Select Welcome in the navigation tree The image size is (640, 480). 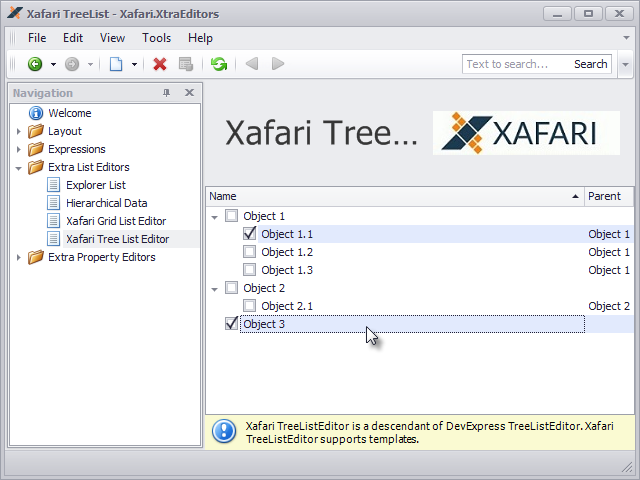(70, 113)
